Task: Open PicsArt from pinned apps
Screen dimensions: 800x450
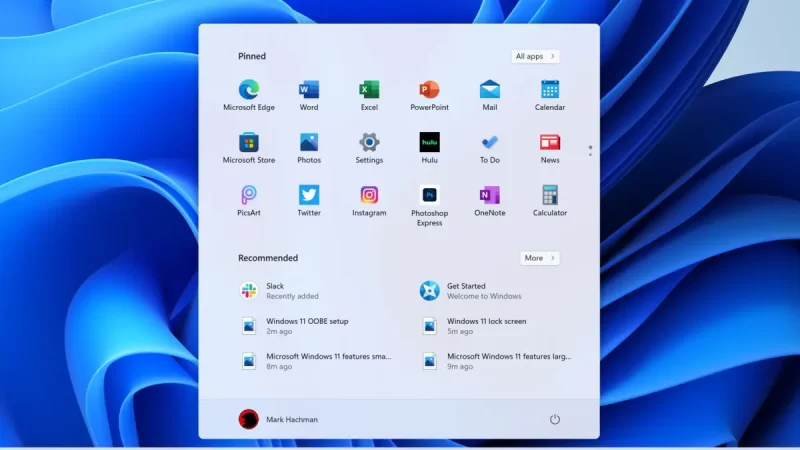Action: pos(248,195)
